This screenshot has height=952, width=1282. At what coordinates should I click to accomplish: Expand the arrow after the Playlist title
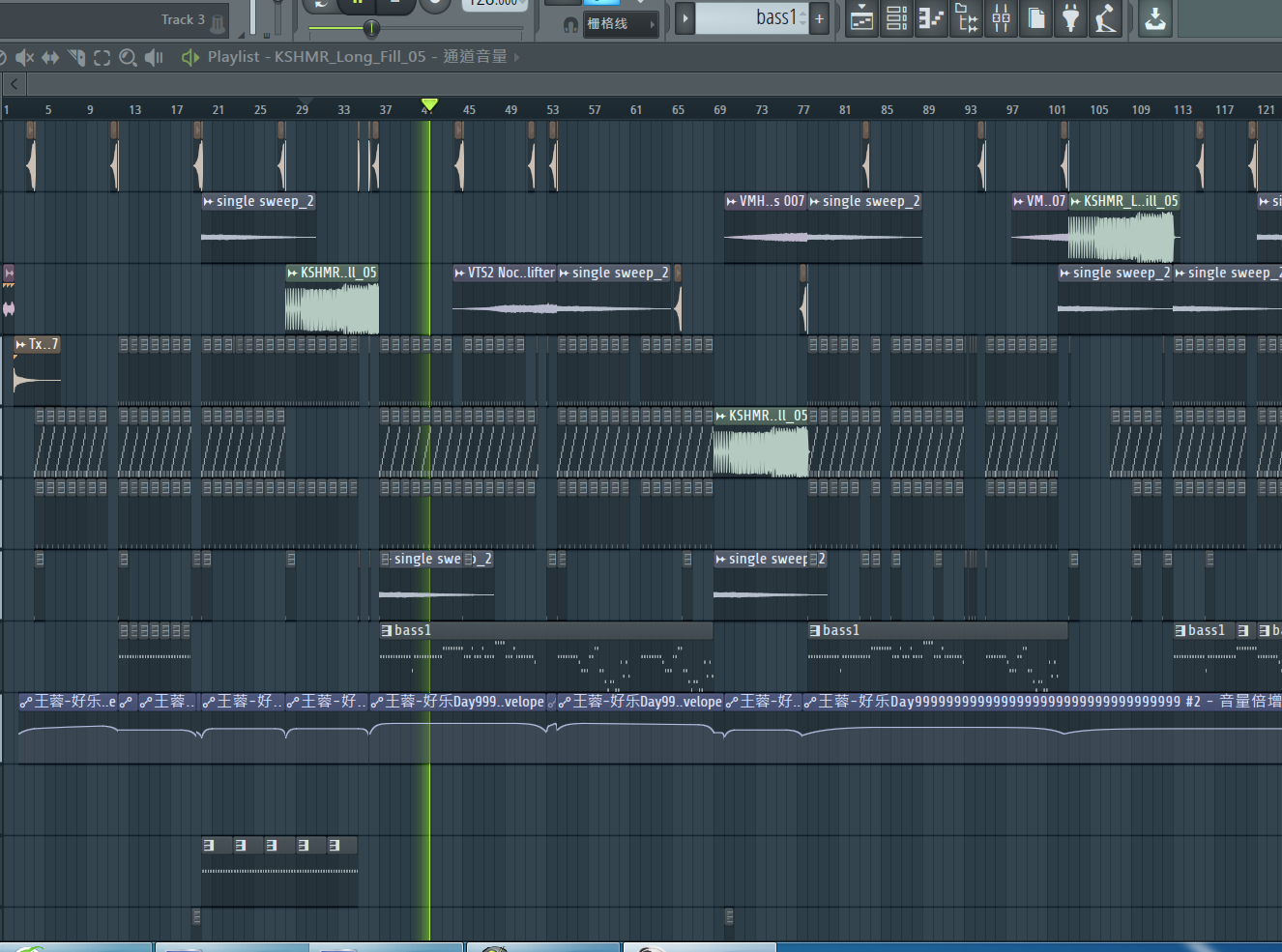(516, 57)
